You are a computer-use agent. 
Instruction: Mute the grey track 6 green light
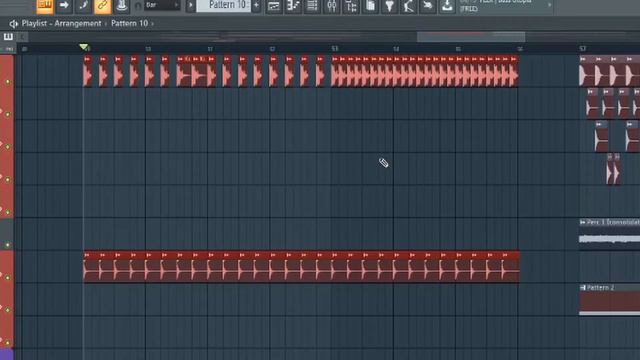(7, 244)
